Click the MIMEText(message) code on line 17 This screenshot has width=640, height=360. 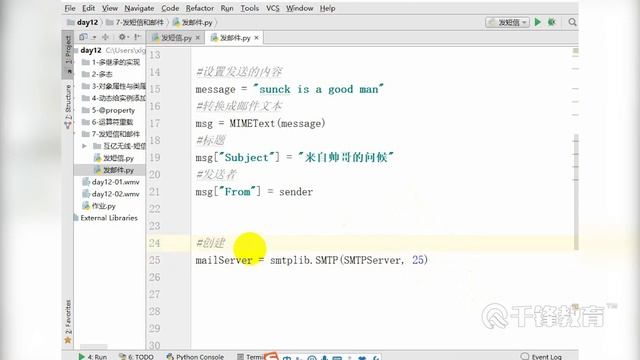tap(277, 123)
